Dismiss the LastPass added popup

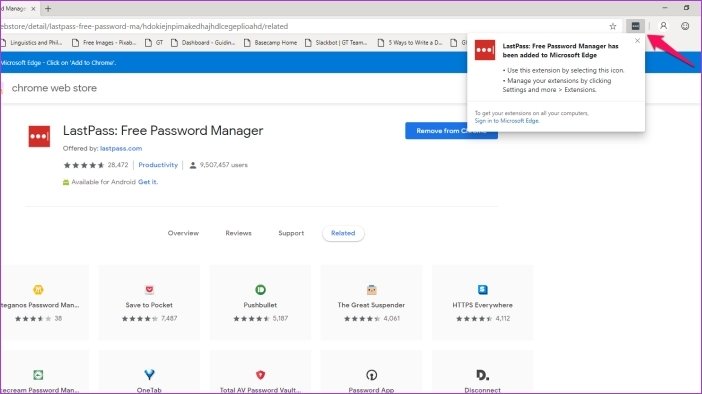638,41
